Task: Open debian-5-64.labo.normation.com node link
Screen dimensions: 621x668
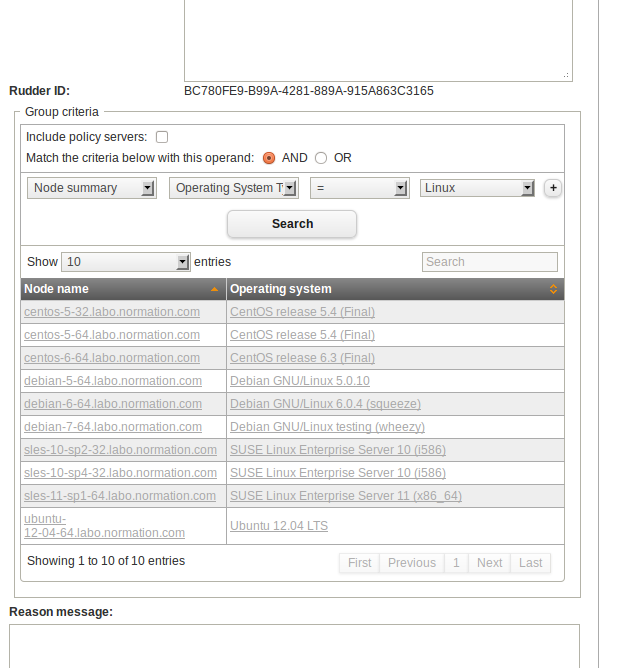Action: click(x=113, y=381)
